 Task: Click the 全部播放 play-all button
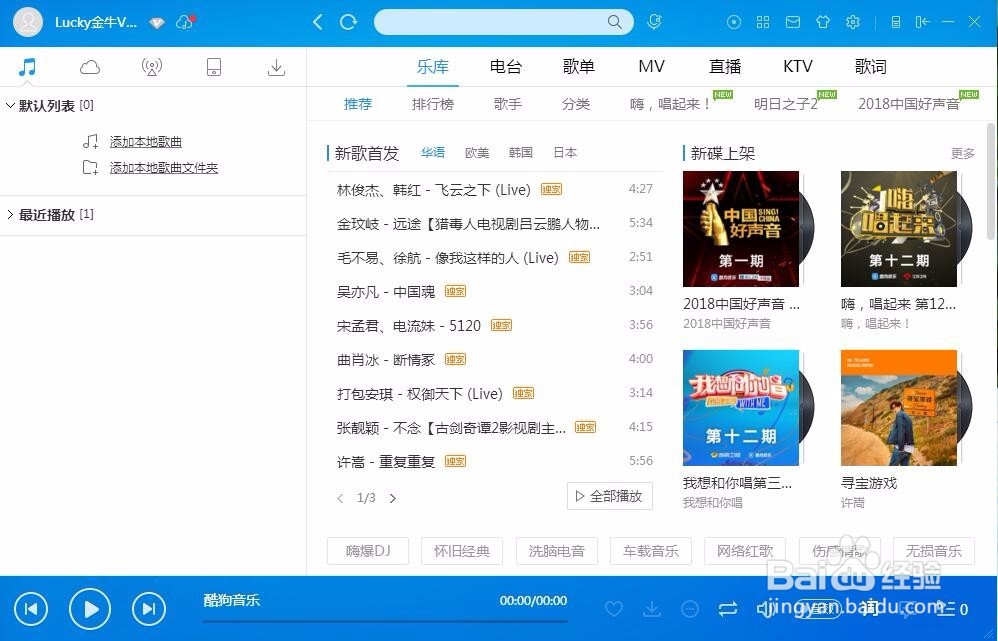point(609,495)
